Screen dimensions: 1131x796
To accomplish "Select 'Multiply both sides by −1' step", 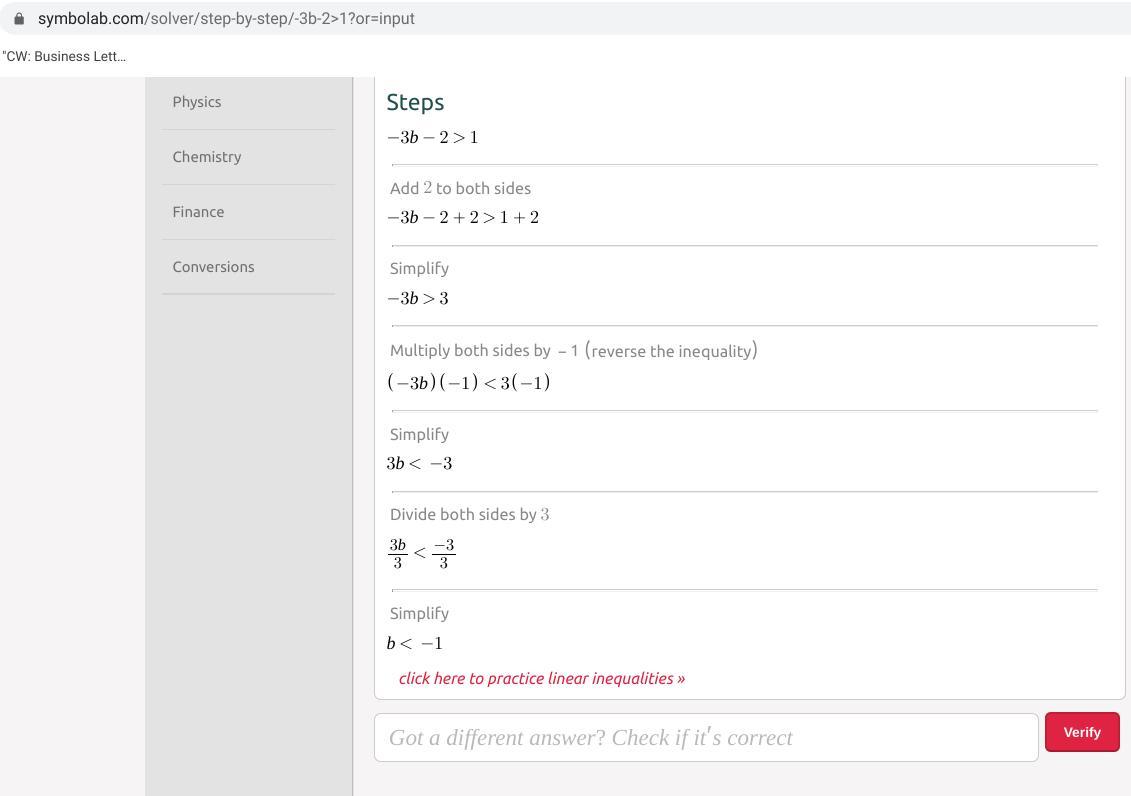I will pos(573,351).
